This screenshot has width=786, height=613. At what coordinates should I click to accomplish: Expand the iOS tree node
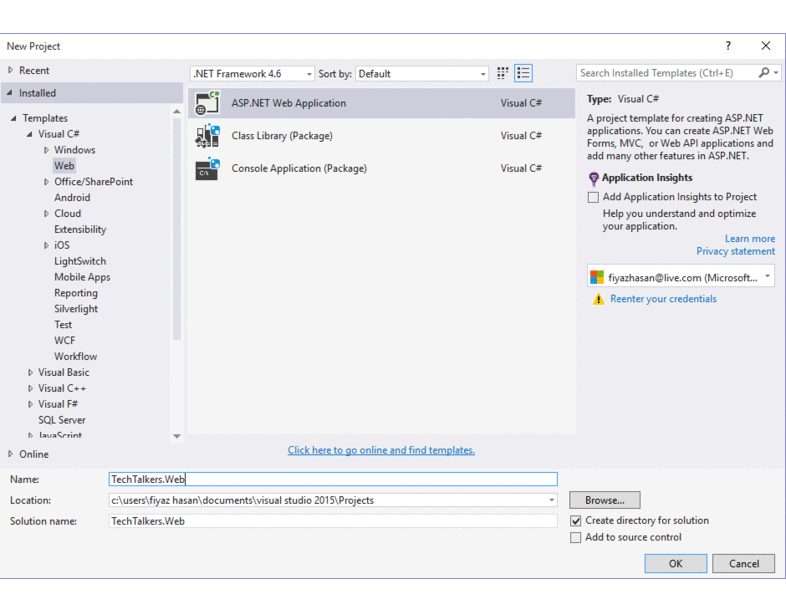46,246
